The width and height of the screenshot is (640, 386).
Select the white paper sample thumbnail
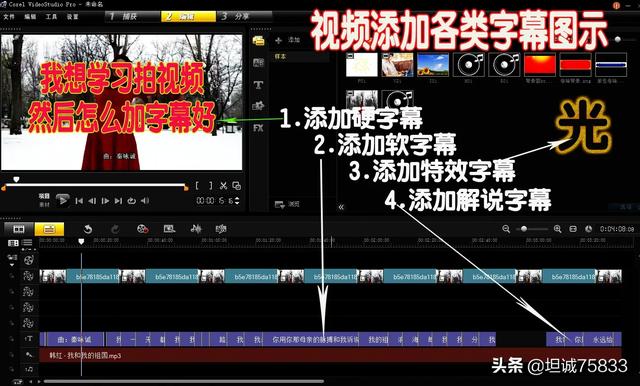pyautogui.click(x=362, y=64)
